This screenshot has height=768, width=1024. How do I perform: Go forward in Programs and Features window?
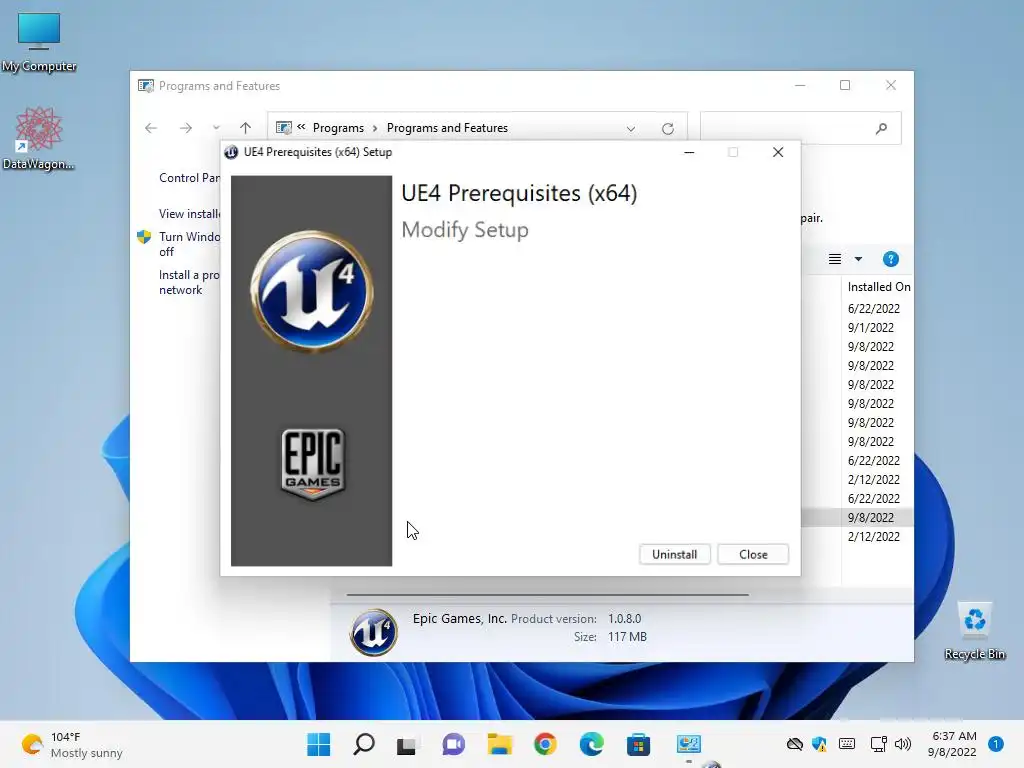(x=185, y=128)
